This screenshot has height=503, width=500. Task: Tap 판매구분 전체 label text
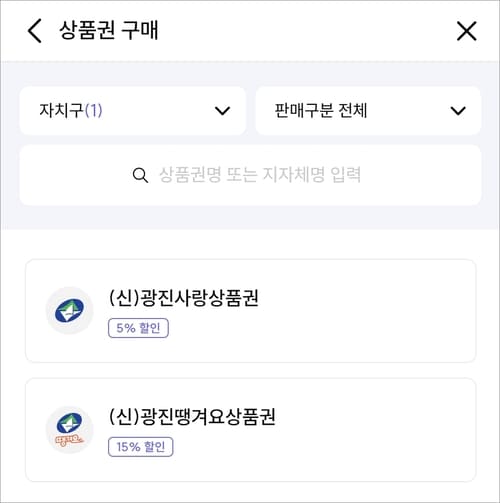point(321,111)
